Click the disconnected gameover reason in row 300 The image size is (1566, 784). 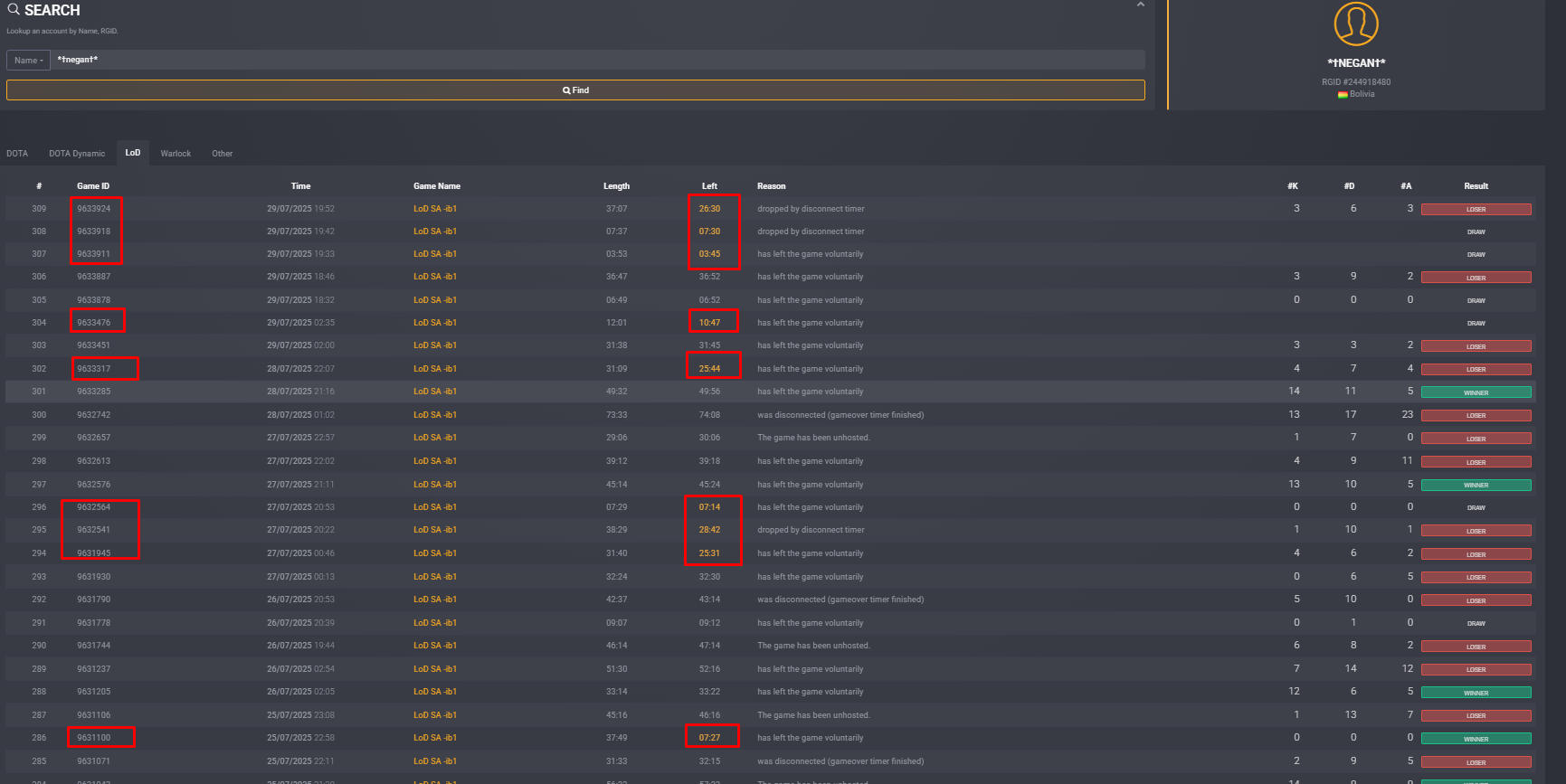(840, 415)
